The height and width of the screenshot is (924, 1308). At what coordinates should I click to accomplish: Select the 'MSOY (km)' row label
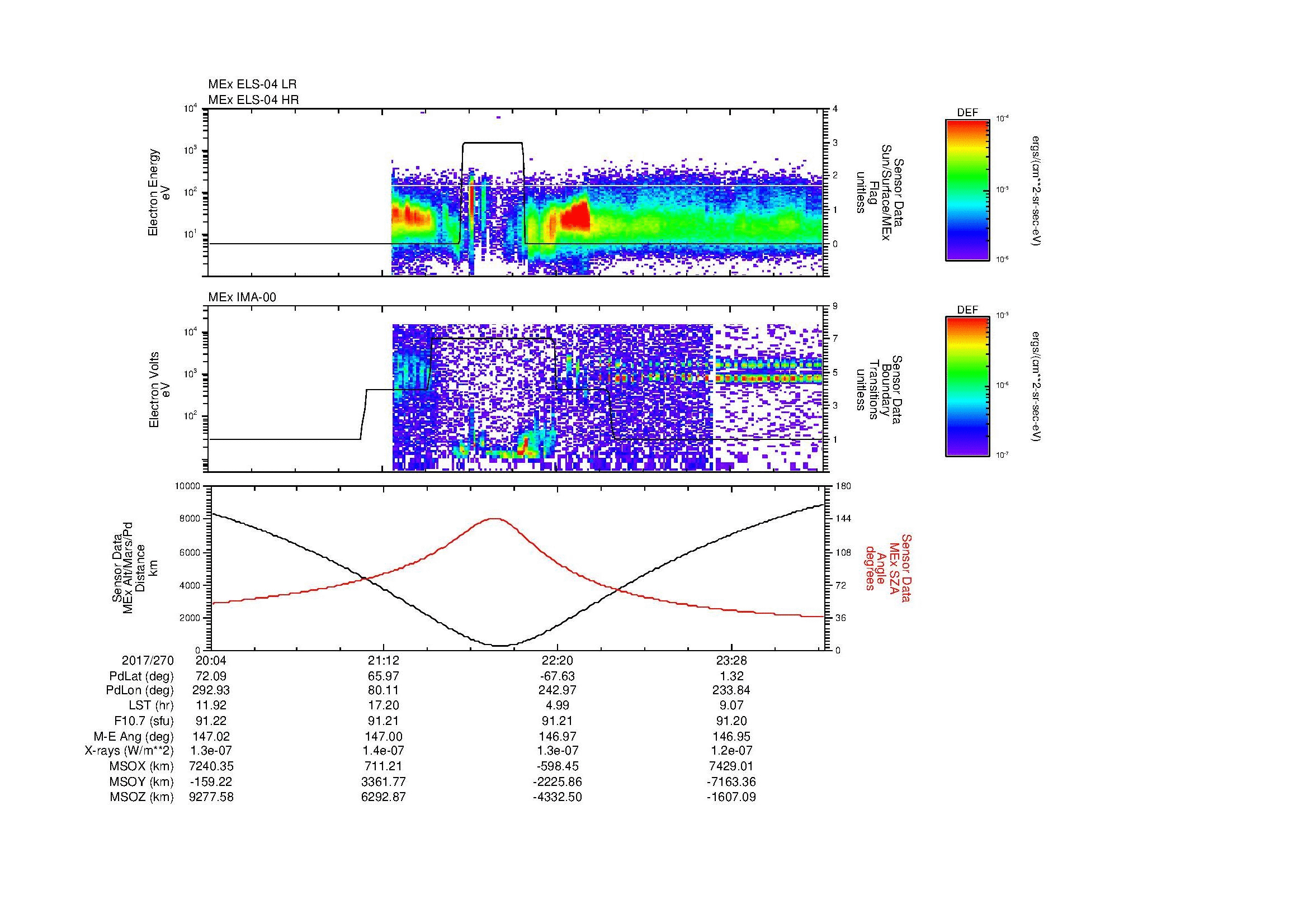tap(141, 782)
